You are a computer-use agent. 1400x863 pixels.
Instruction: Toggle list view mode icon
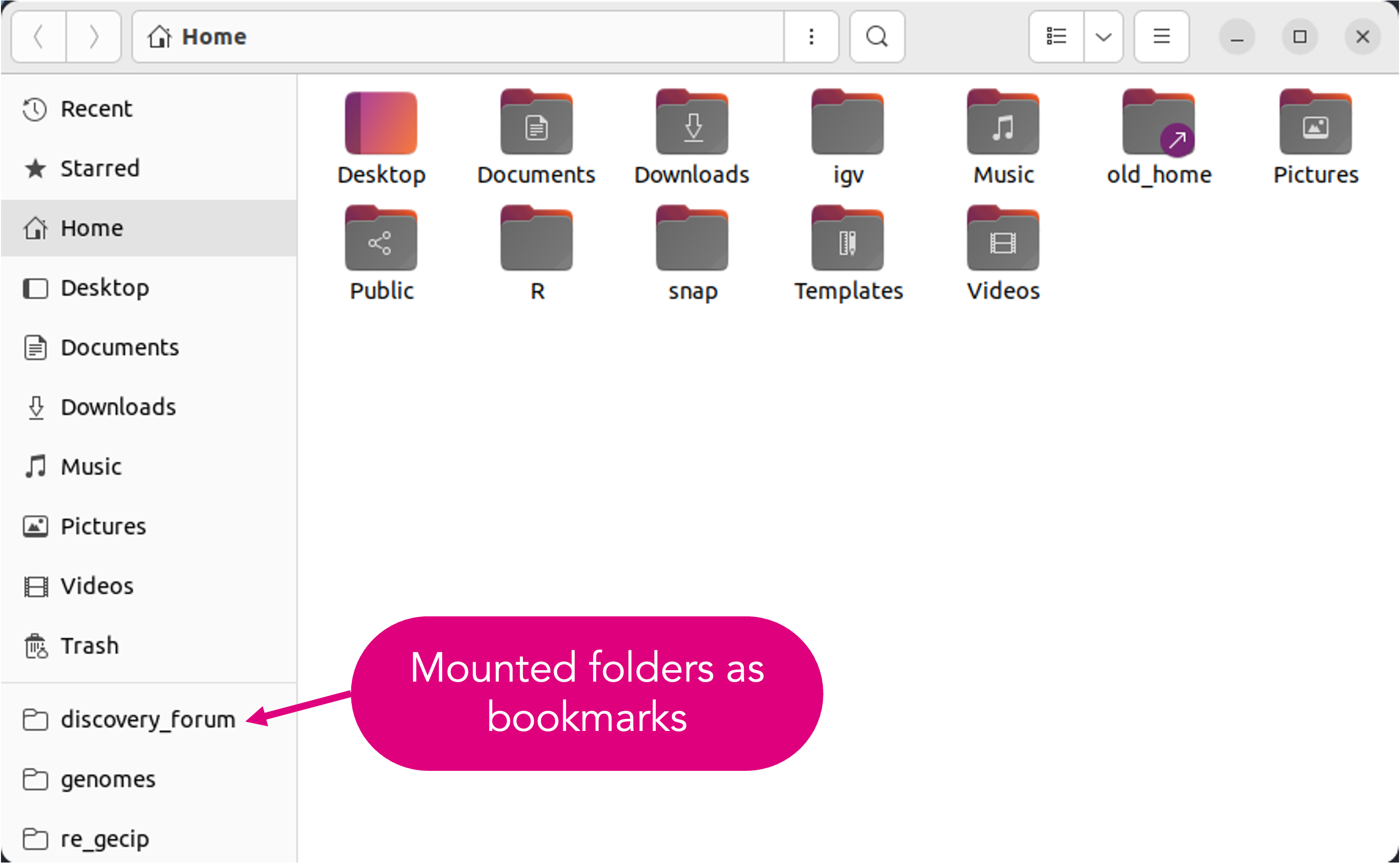click(x=1056, y=37)
